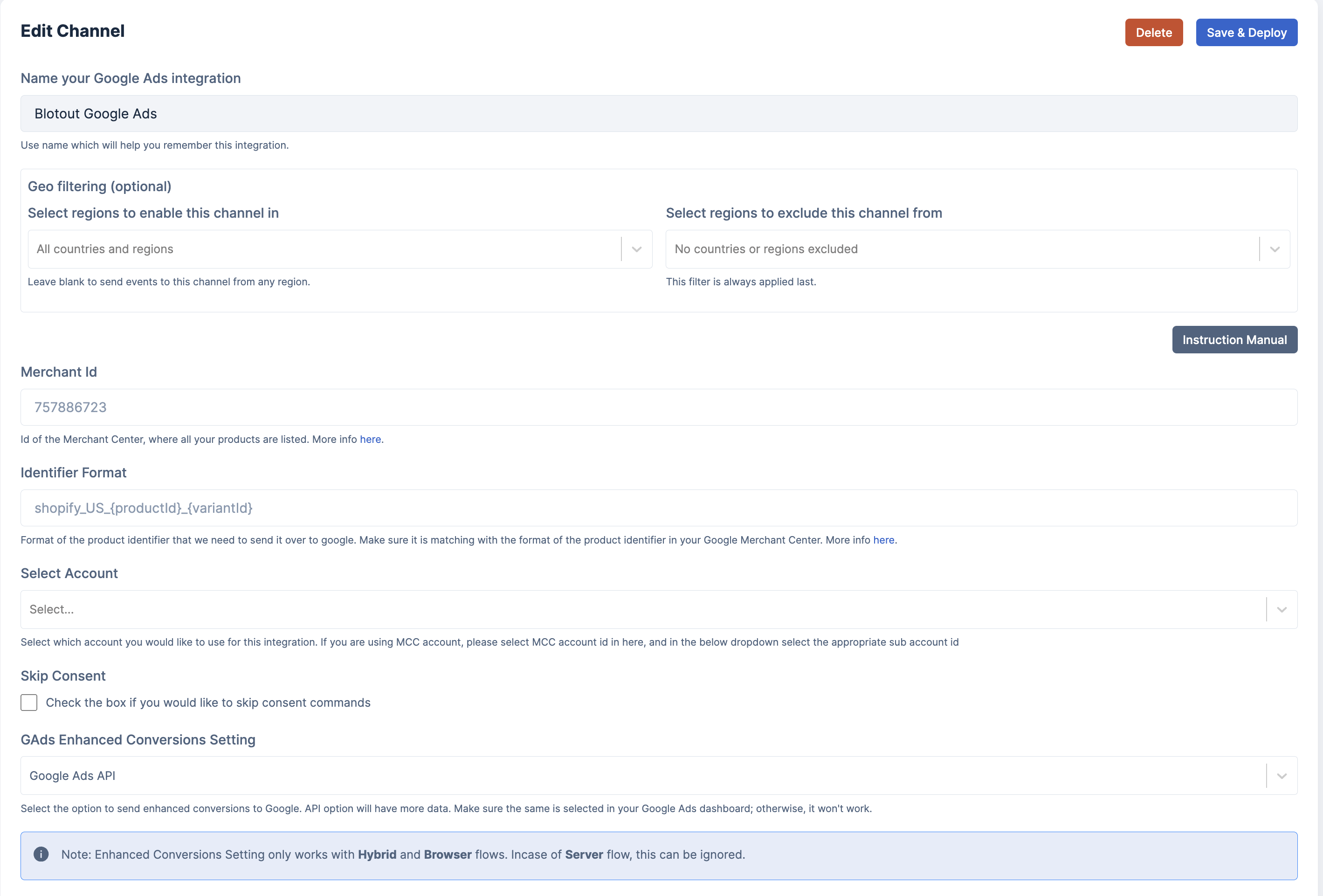This screenshot has height=896, width=1323.
Task: Open Identifier Format 'here' info link
Action: pyautogui.click(x=883, y=540)
